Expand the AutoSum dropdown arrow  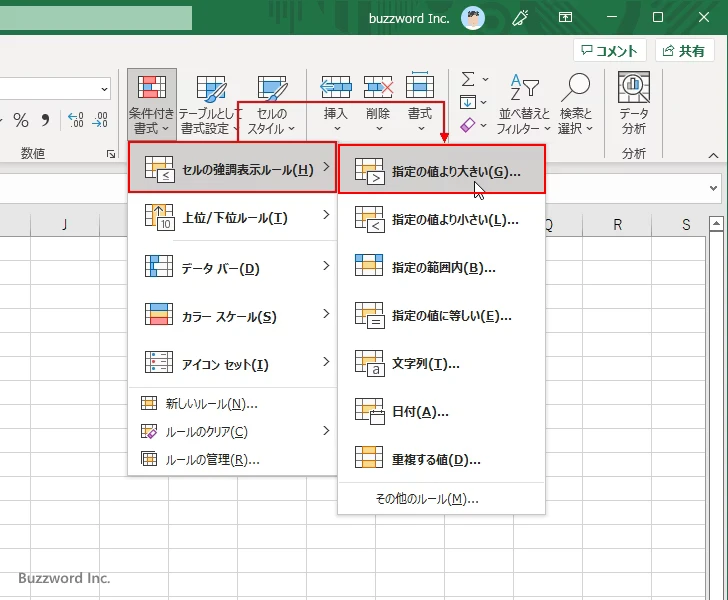(x=486, y=79)
